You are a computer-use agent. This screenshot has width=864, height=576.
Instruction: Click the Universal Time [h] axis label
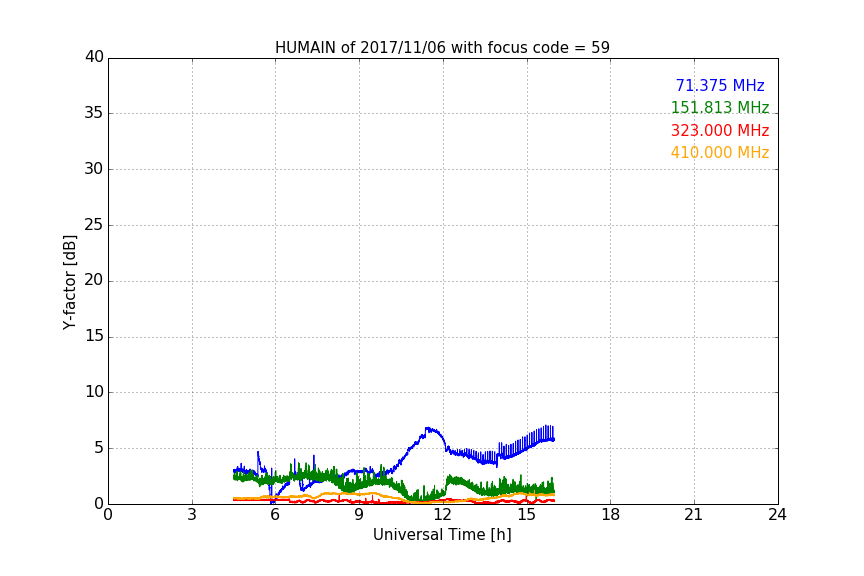tap(442, 535)
